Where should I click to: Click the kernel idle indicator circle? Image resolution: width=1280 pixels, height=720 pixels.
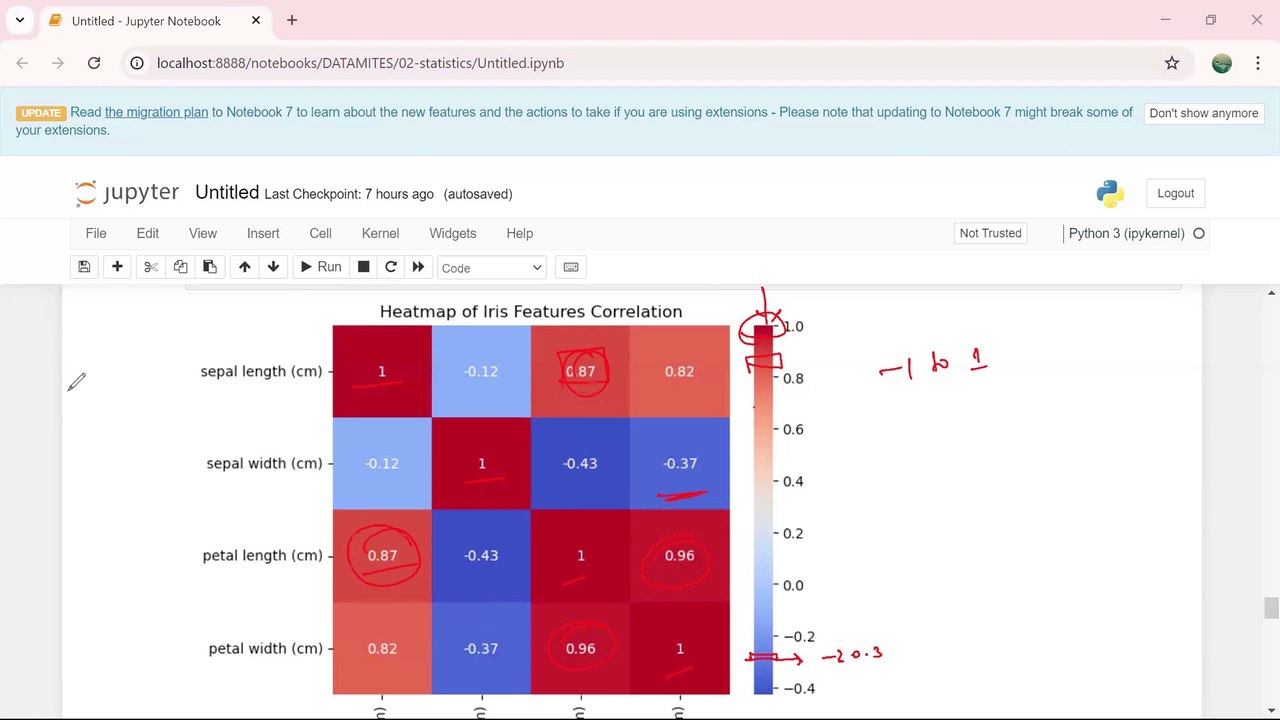click(1199, 234)
